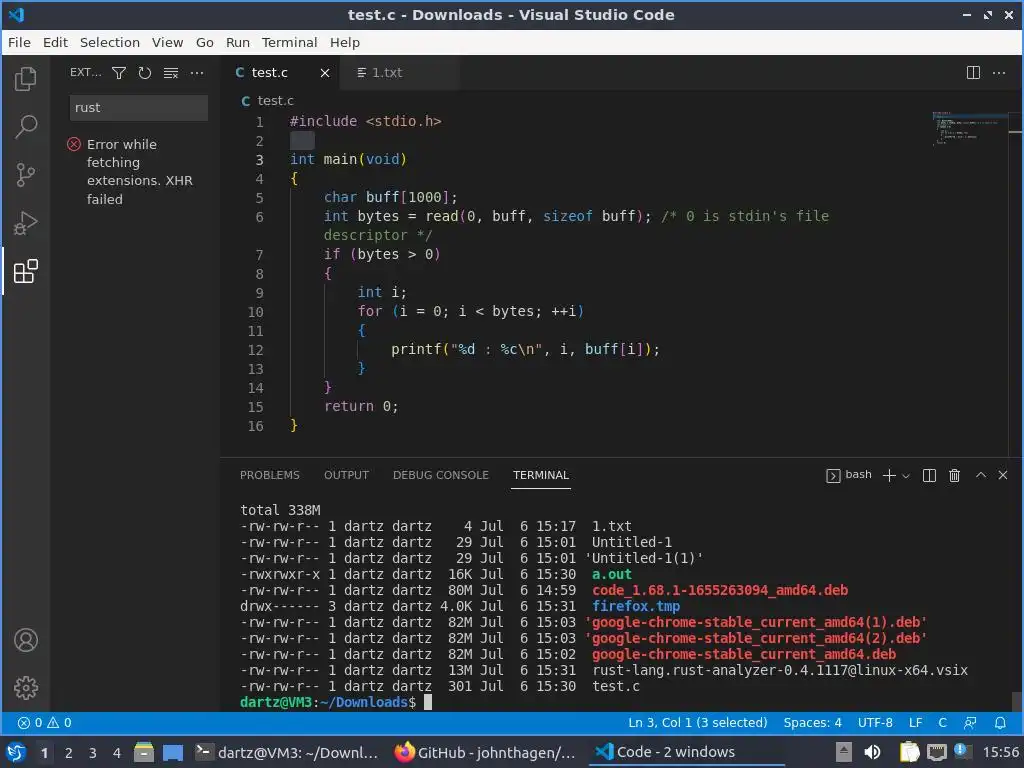Open extensions view more actions menu
1024x768 pixels.
coord(197,72)
